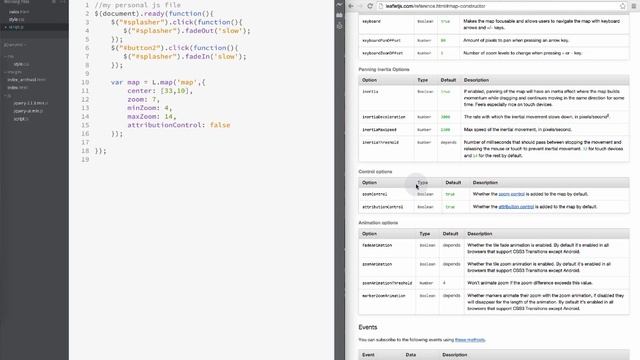Click 'fadeAnimation' option cell
The height and width of the screenshot is (360, 640).
click(x=377, y=245)
